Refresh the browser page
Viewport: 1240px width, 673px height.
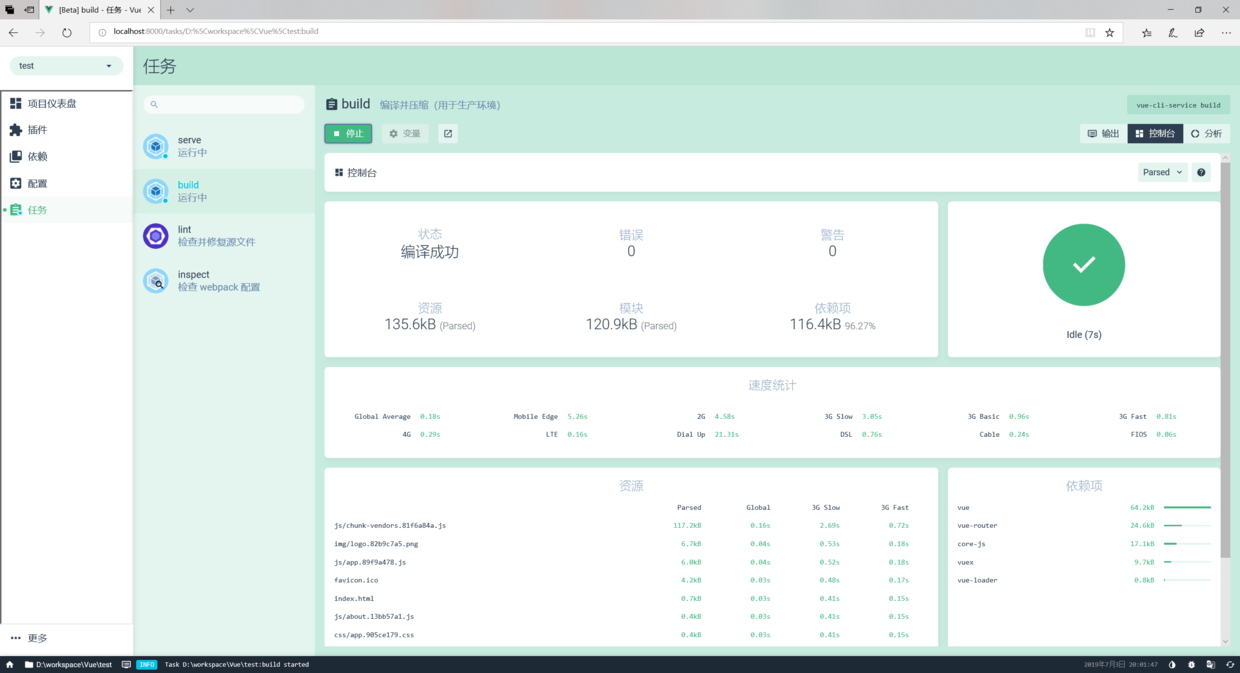[67, 32]
